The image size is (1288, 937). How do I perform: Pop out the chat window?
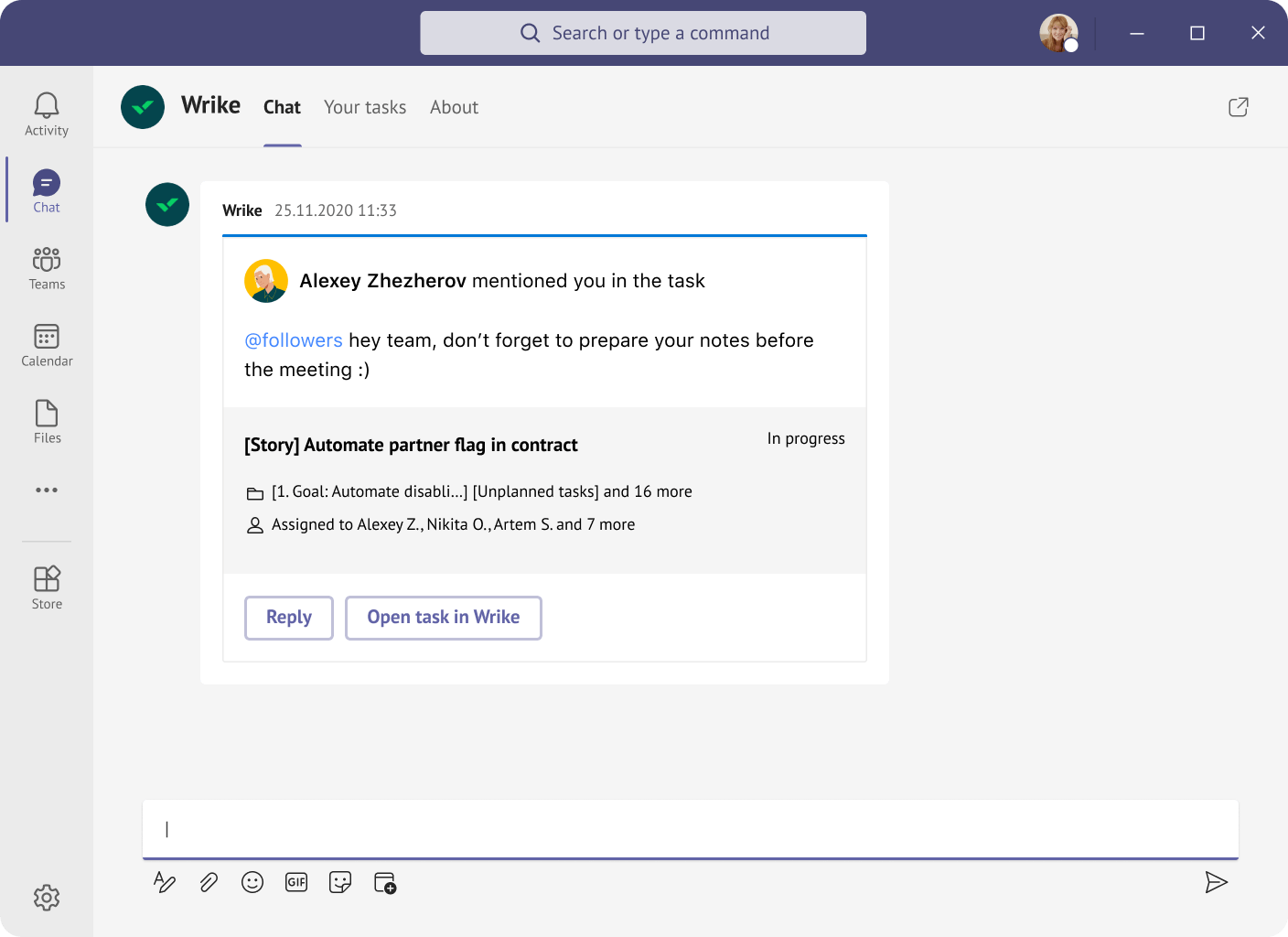pos(1238,107)
